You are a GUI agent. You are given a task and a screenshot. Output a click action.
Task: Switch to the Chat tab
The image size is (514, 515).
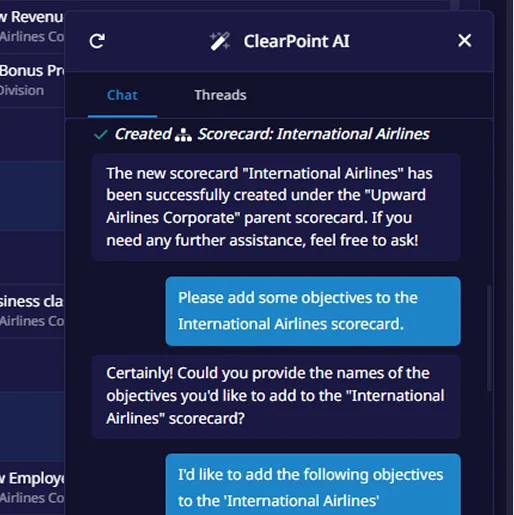point(122,95)
